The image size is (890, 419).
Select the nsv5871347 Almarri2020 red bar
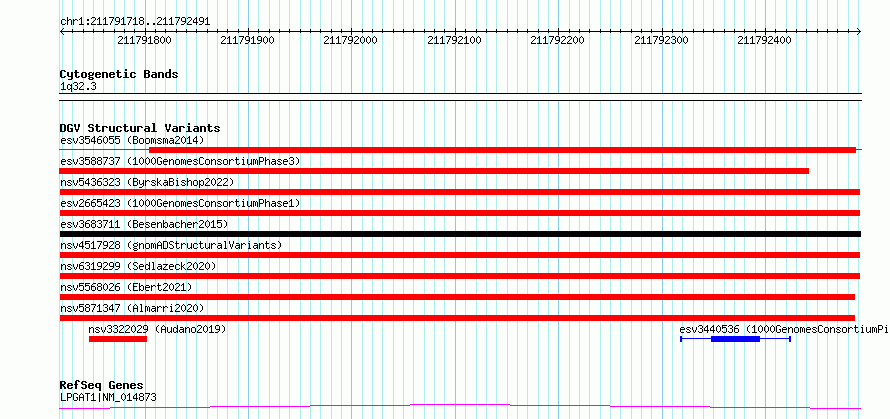[x=457, y=318]
